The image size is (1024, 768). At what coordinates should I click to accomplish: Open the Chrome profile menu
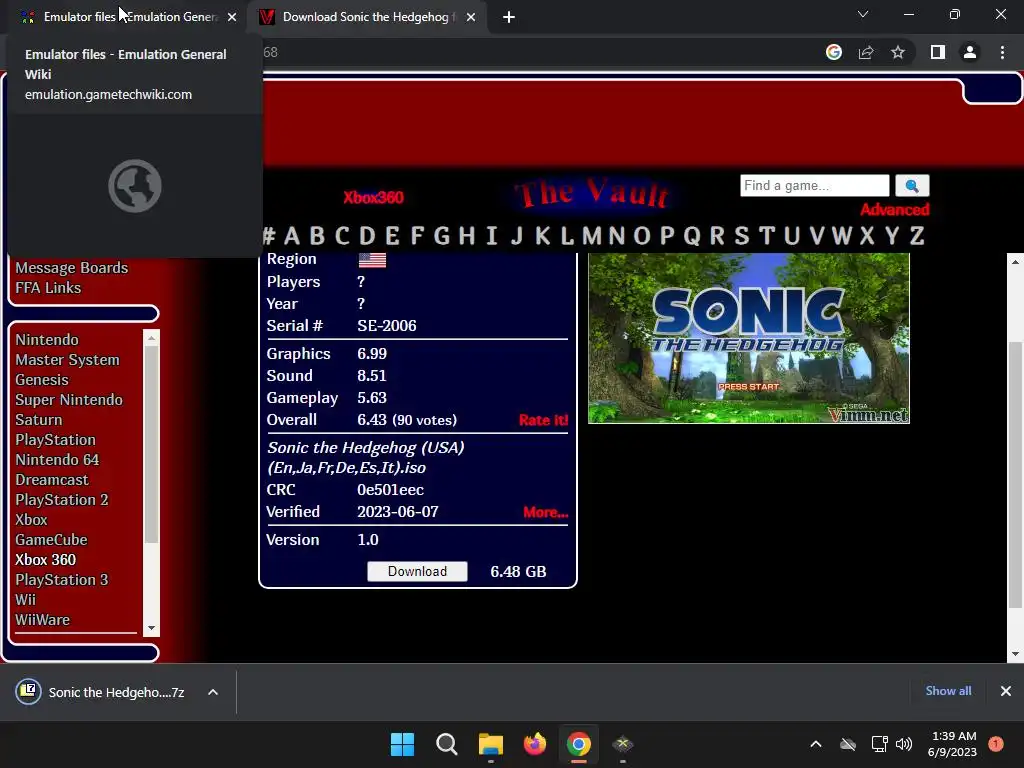[x=970, y=52]
